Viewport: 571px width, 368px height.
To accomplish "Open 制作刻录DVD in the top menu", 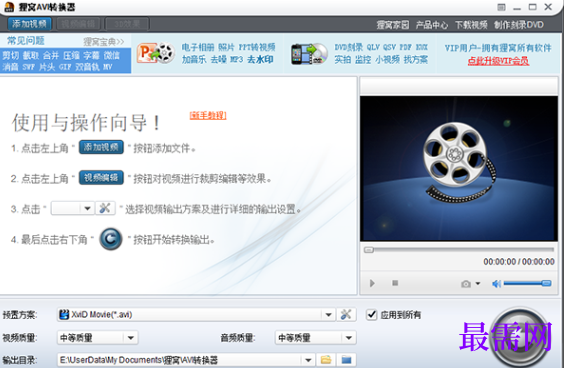I will [x=519, y=25].
